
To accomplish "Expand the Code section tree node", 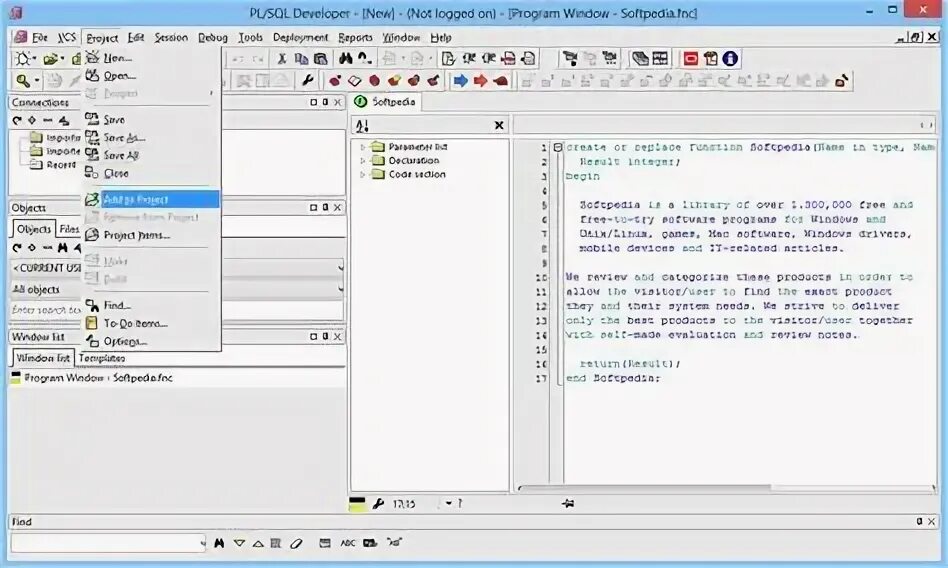I will click(363, 175).
